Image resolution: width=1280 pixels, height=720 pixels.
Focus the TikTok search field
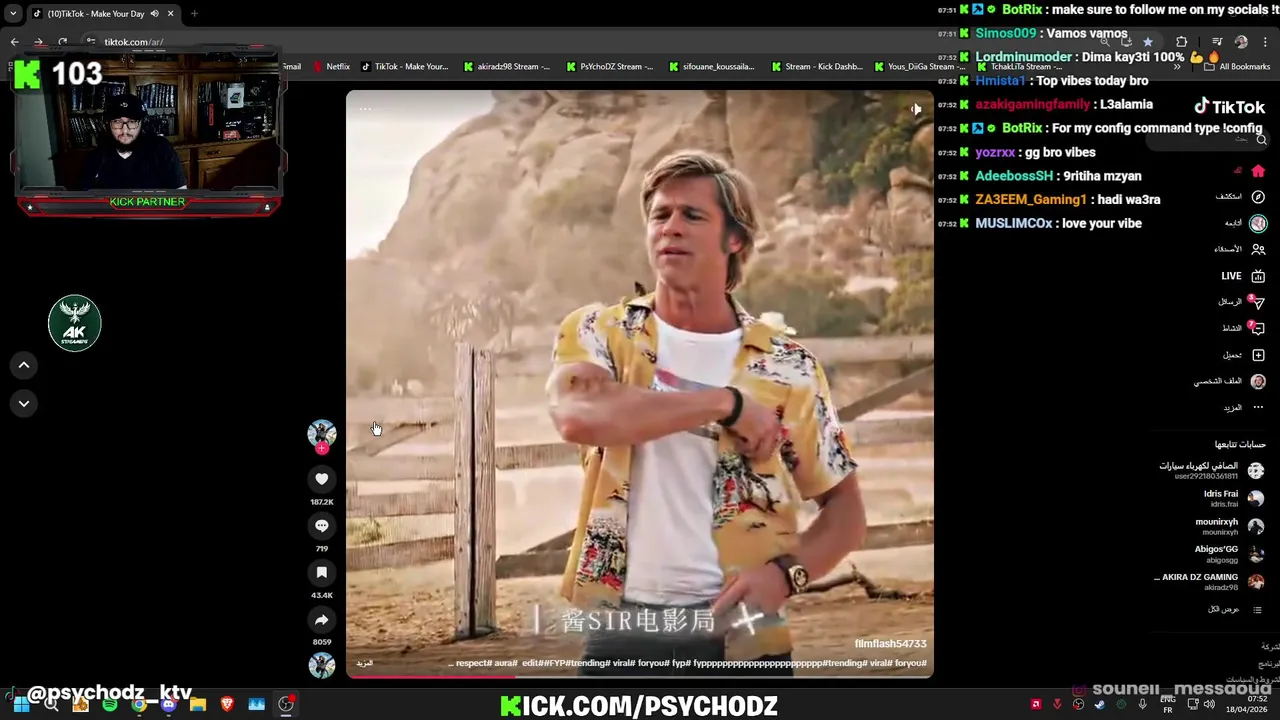coord(1207,140)
